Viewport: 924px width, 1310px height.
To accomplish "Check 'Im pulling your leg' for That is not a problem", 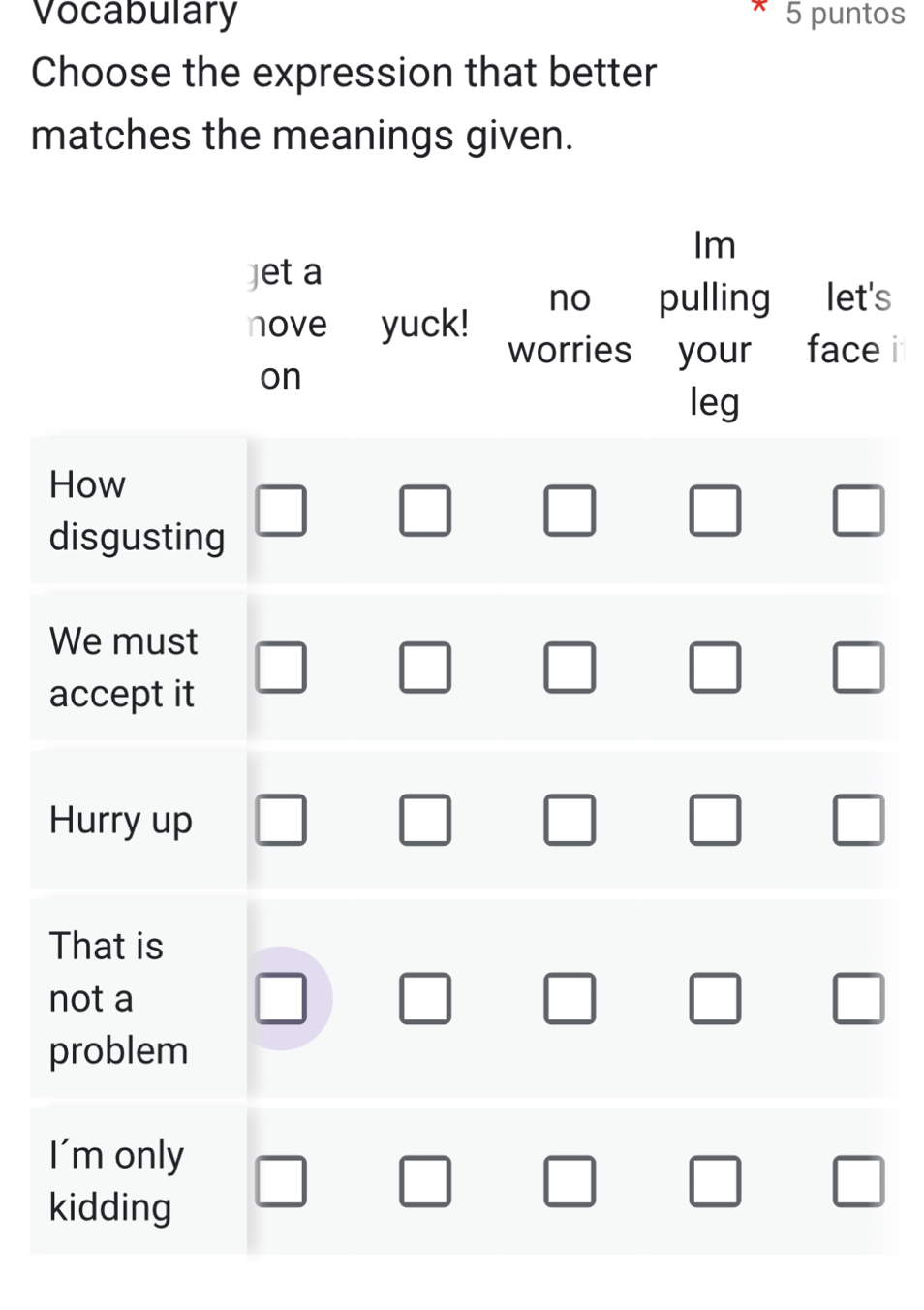I will (715, 999).
